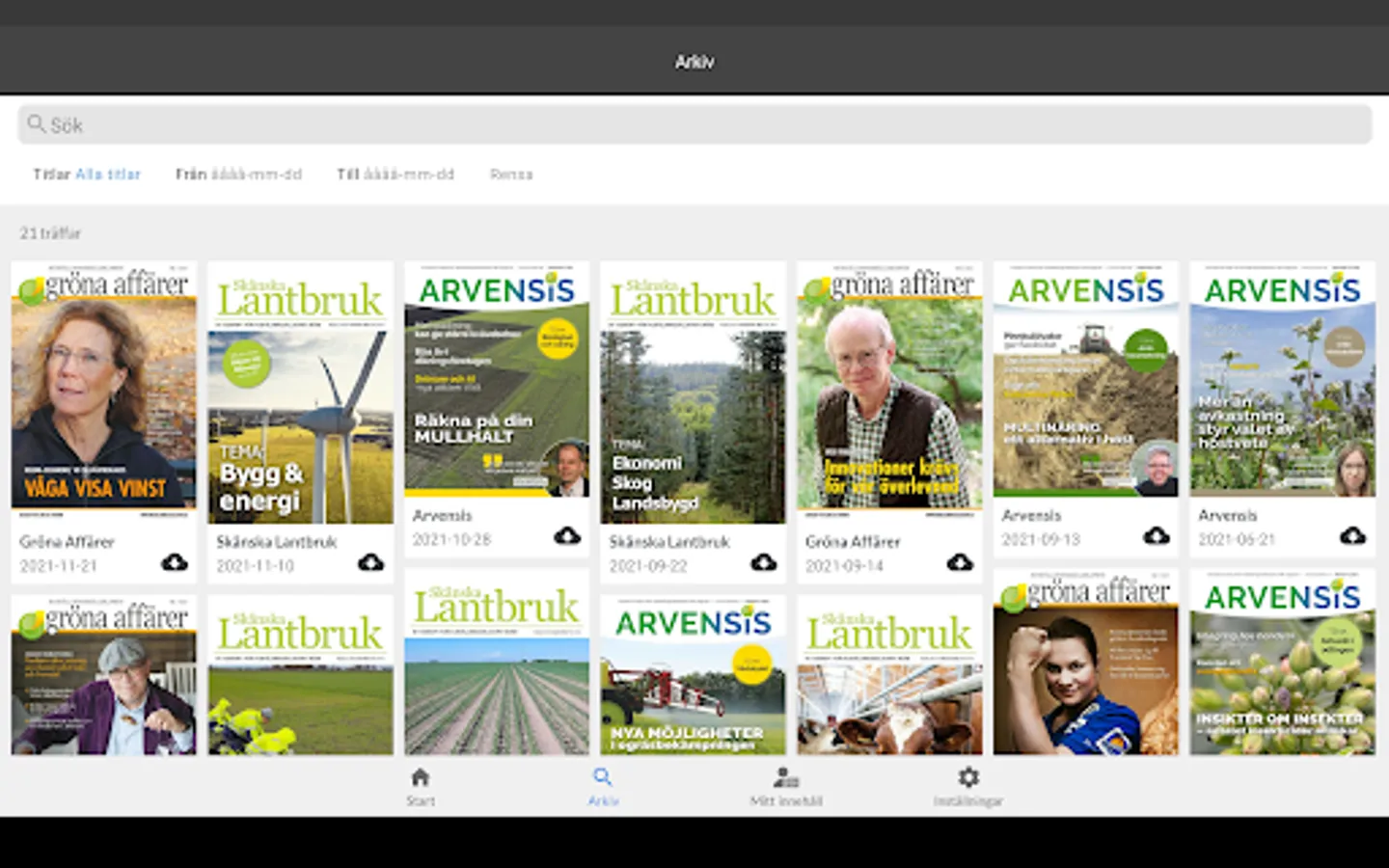Click date text 2021-11-21
This screenshot has height=868, width=1389.
(x=59, y=566)
